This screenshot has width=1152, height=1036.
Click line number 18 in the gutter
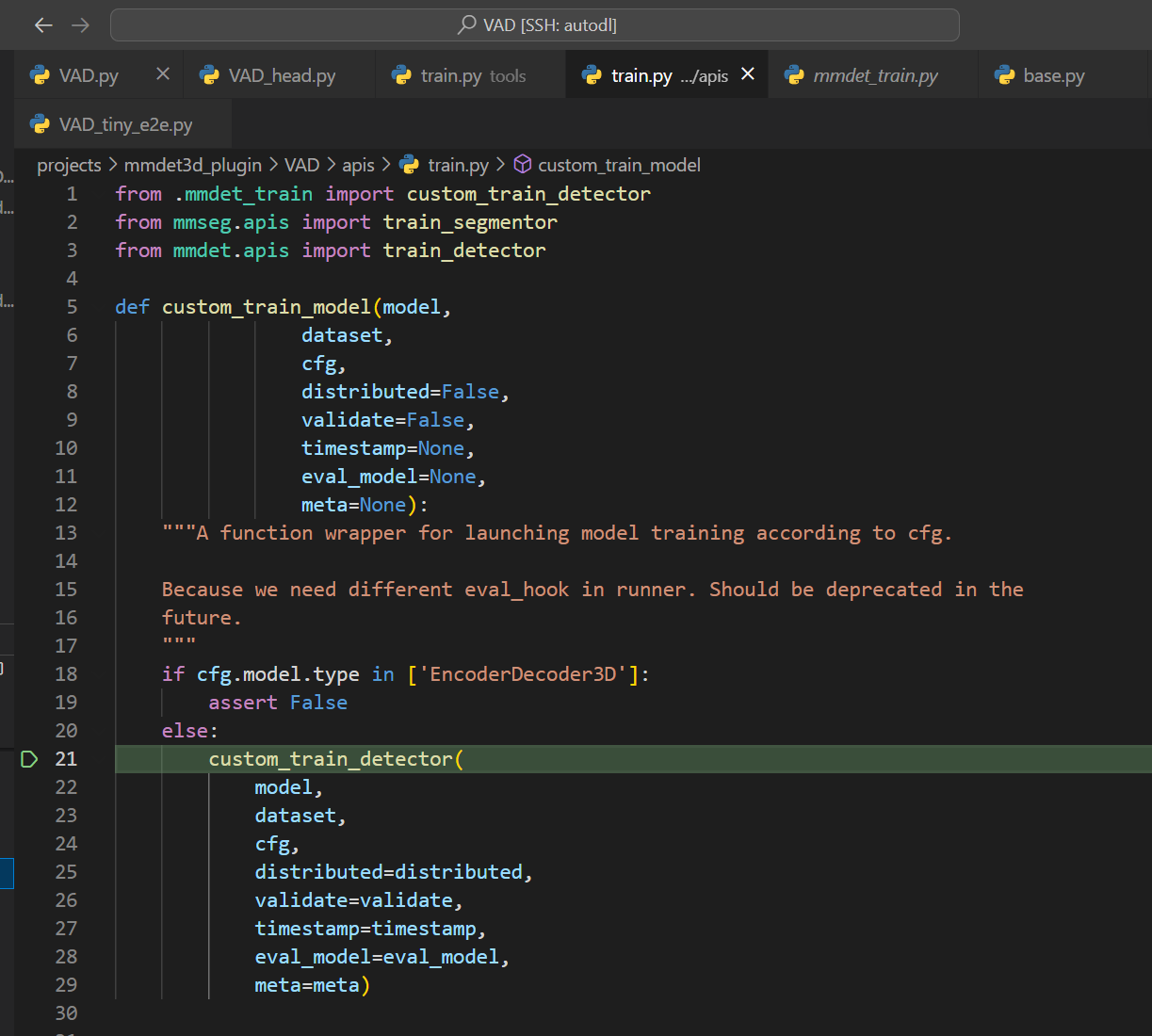click(x=66, y=674)
